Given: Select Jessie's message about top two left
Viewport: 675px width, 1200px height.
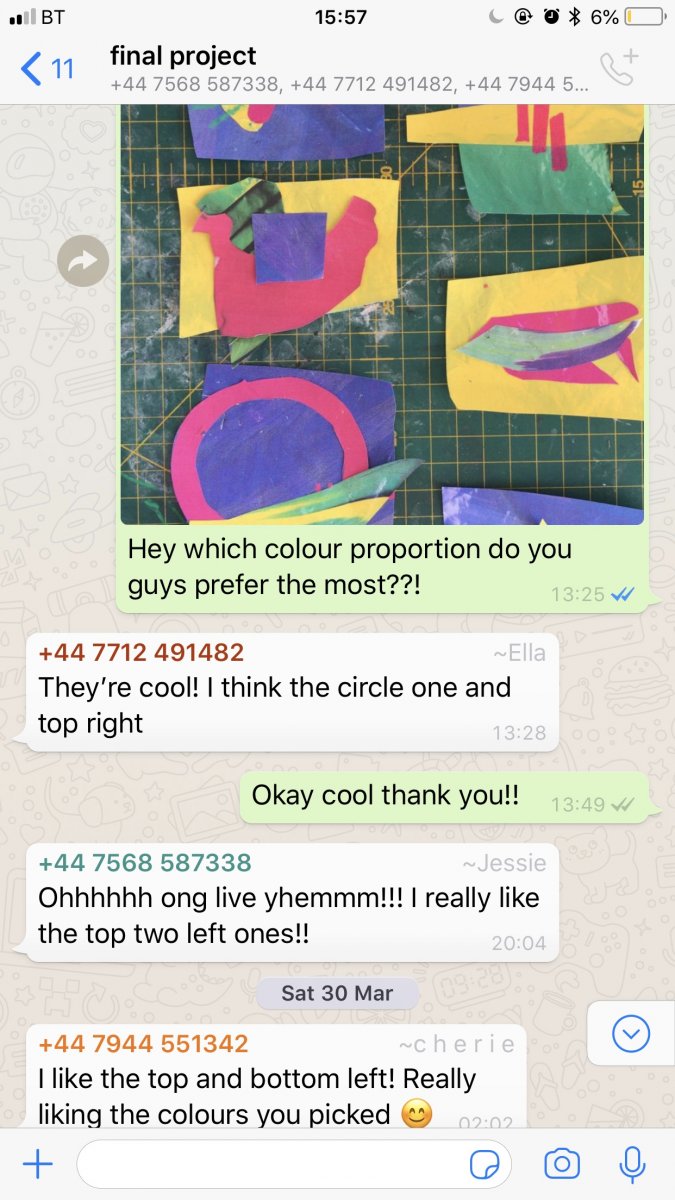Looking at the screenshot, I should point(292,901).
